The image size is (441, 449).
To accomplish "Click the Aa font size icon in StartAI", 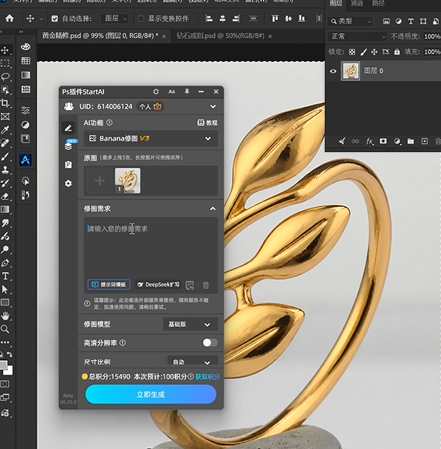I will pos(171,91).
